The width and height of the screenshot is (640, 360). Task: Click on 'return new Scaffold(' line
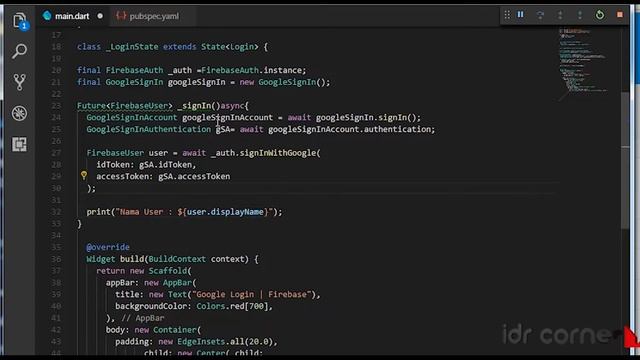pyautogui.click(x=144, y=271)
